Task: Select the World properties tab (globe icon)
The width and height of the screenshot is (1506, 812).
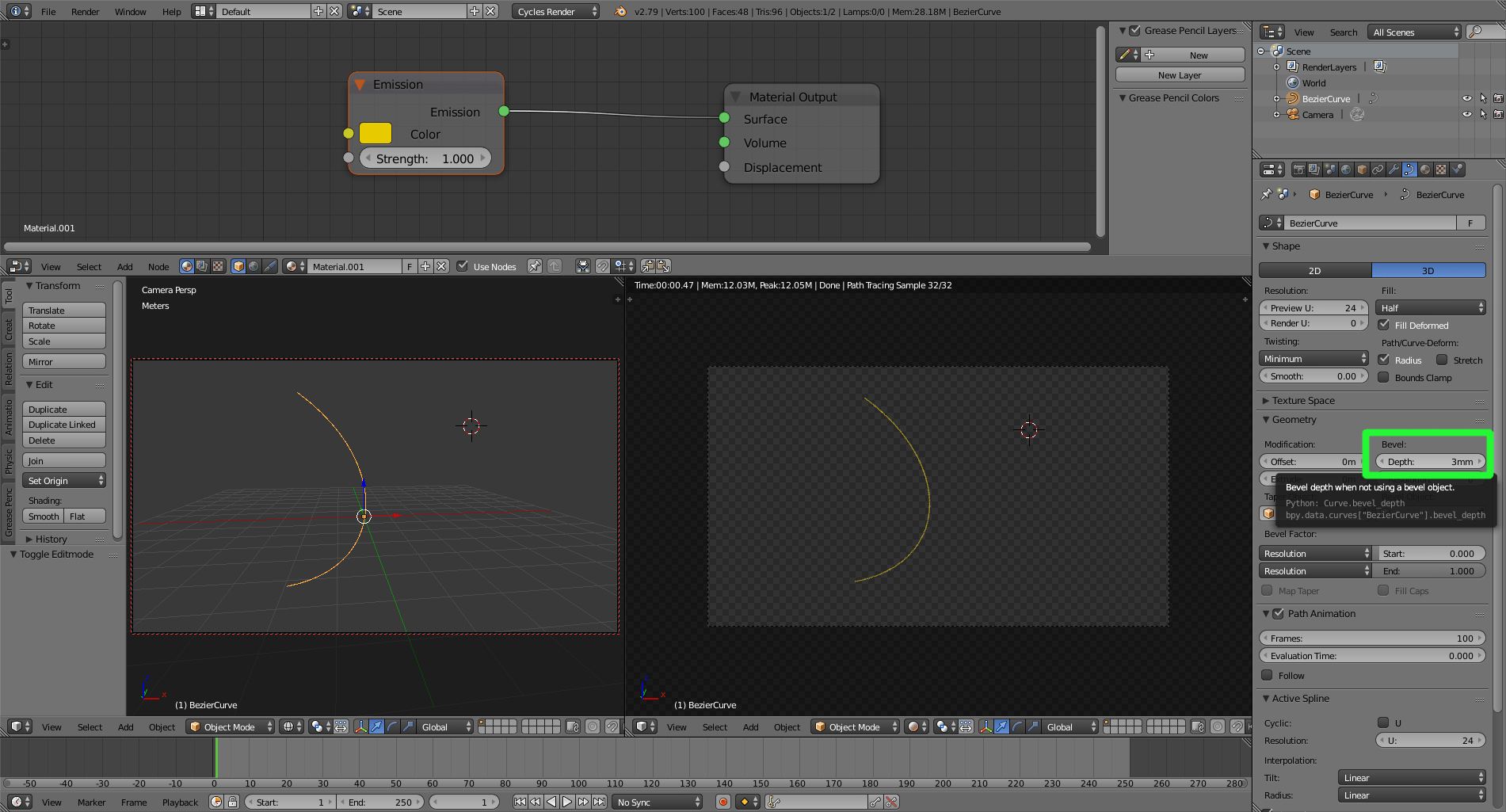Action: 1347,169
